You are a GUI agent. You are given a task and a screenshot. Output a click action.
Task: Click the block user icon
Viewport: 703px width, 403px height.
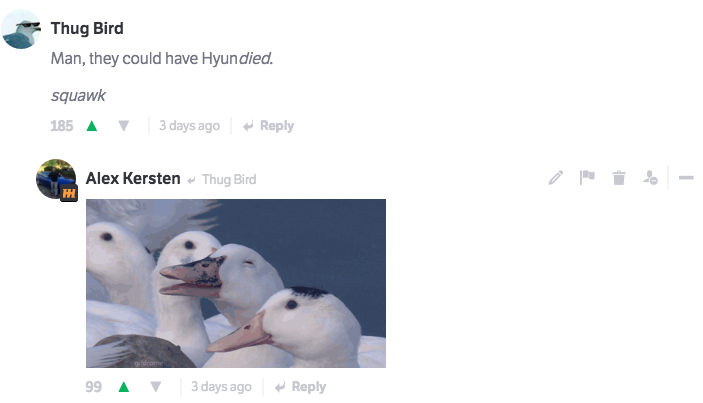650,178
